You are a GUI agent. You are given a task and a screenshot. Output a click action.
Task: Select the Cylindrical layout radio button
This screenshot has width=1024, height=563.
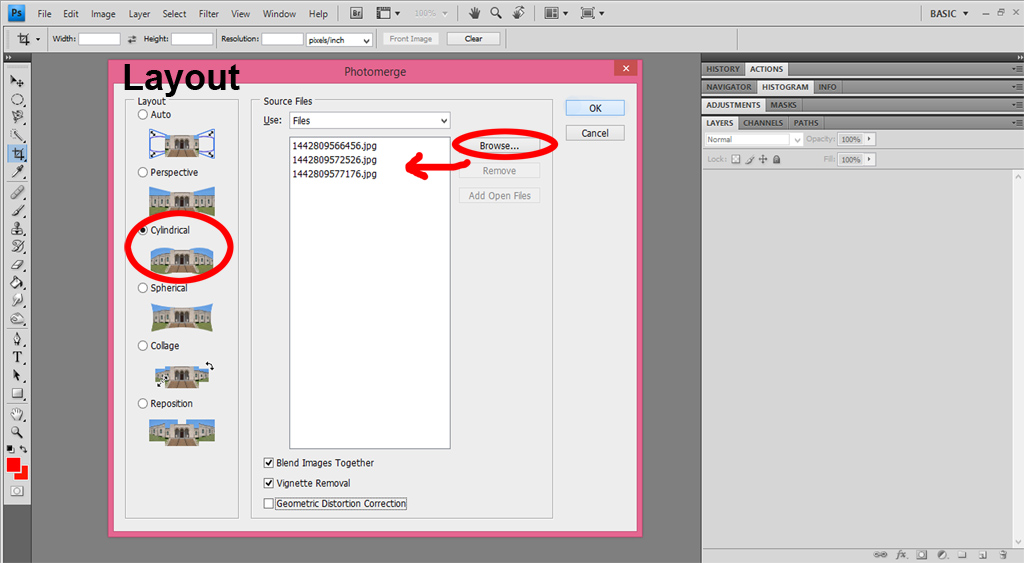pos(142,231)
